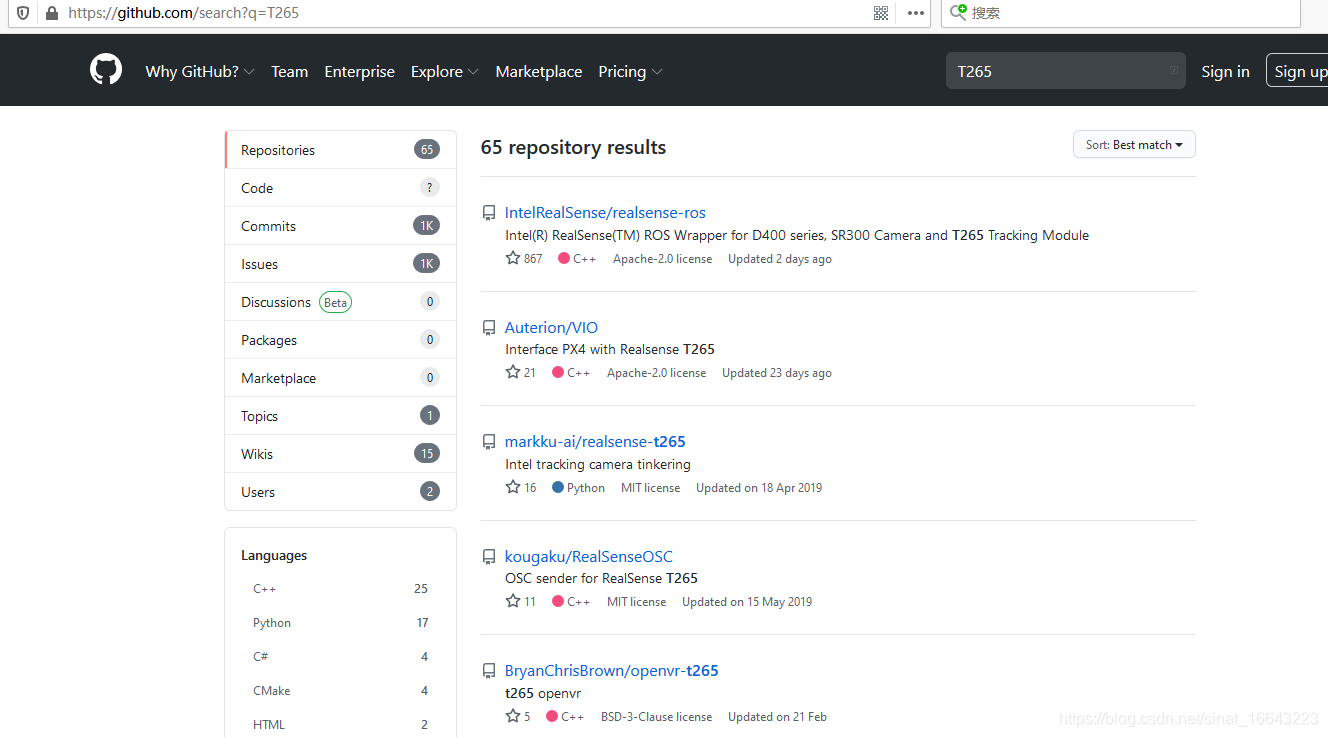Click "Interface PX4 with Realsense T265" description
Image resolution: width=1328 pixels, height=737 pixels.
coord(610,350)
